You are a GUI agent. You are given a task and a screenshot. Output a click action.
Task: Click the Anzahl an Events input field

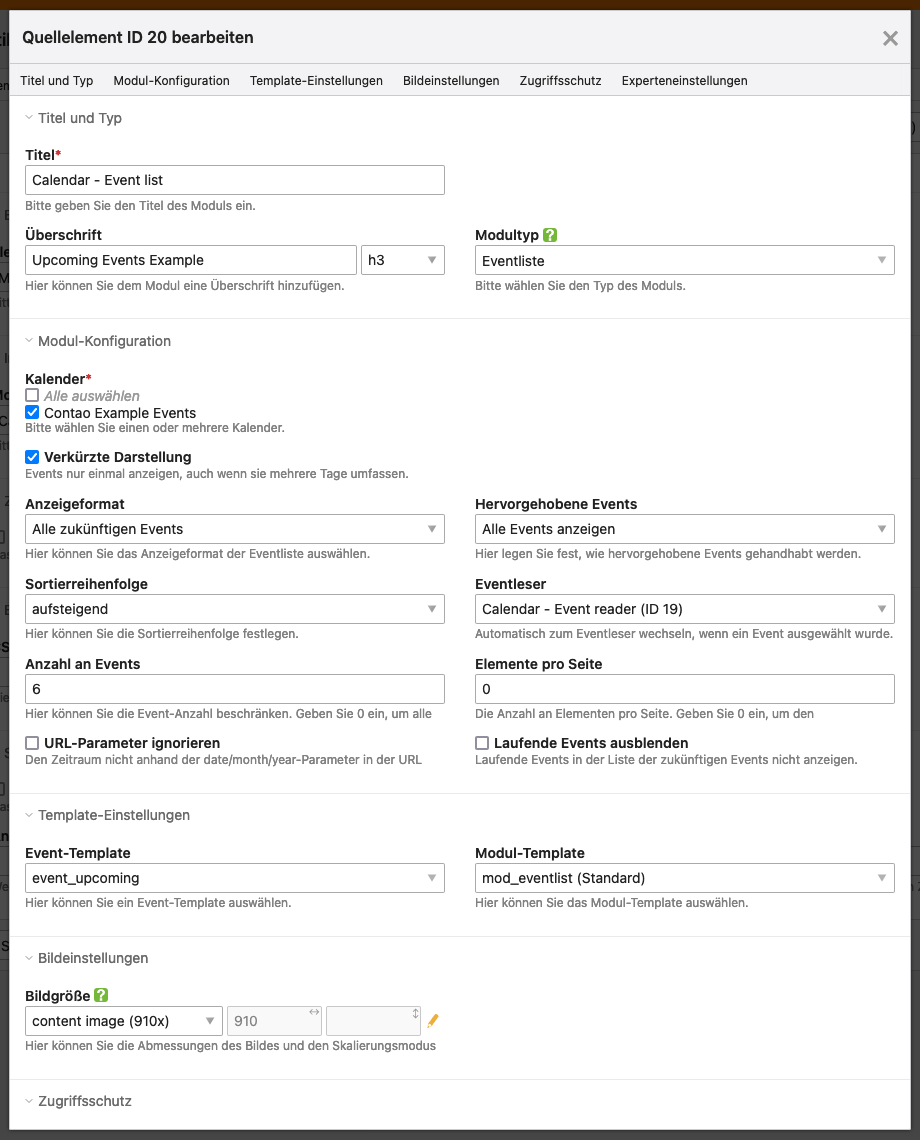[x=235, y=689]
